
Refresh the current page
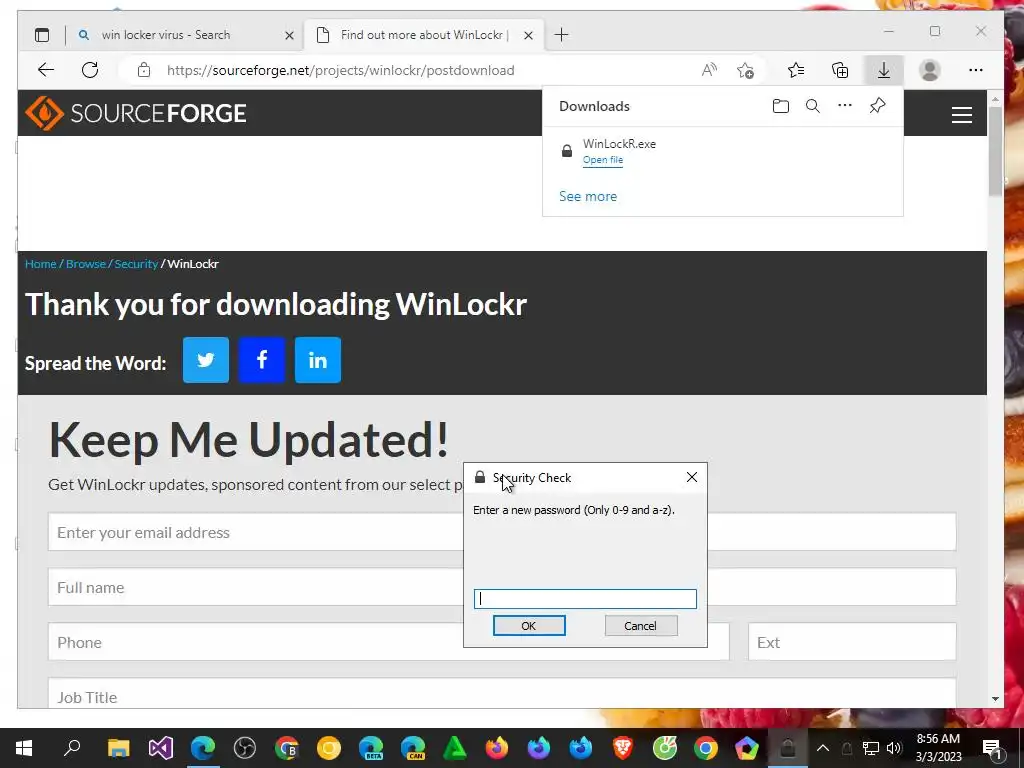click(90, 70)
